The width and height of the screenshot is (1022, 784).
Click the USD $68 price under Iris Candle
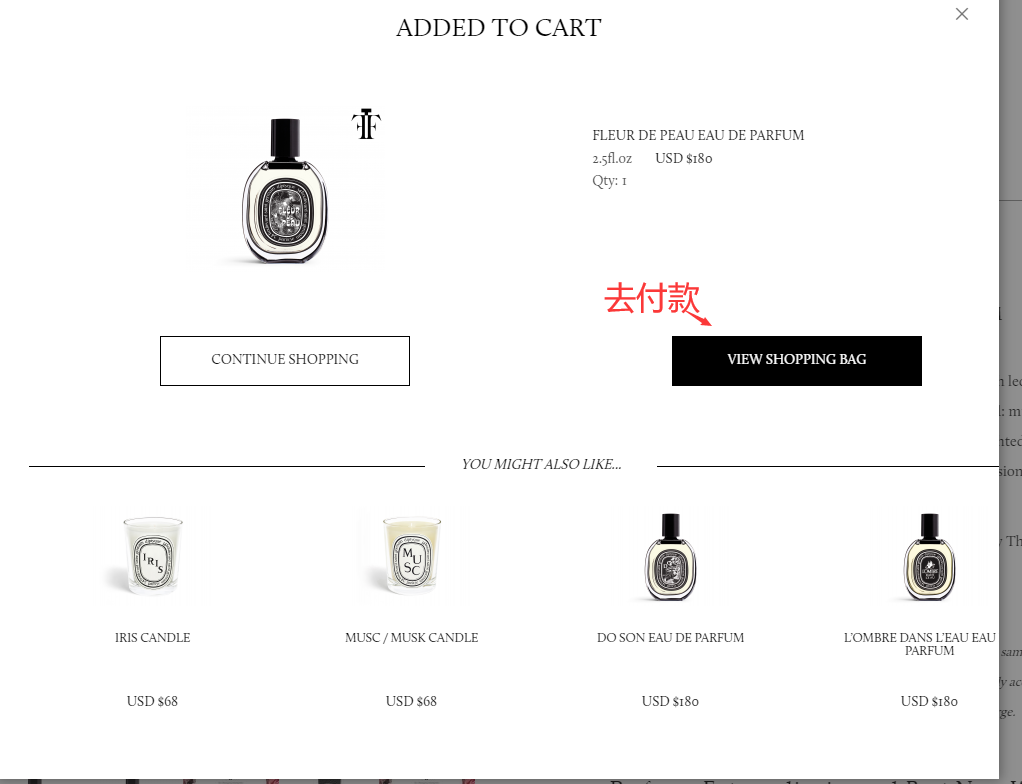coord(152,701)
